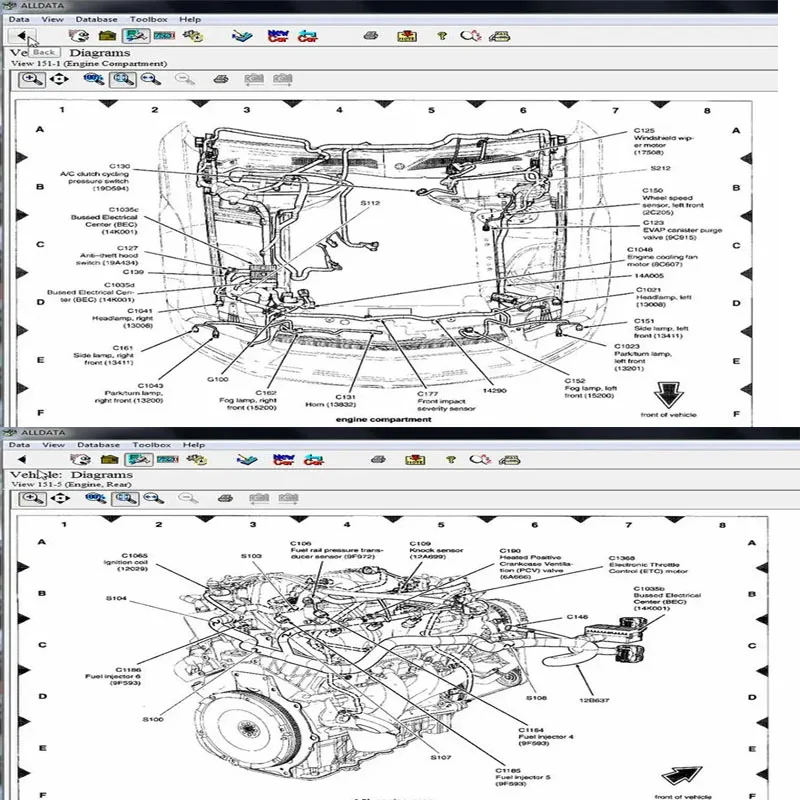Click the gears and clock icon, upper window
This screenshot has height=800, width=800.
click(x=193, y=36)
